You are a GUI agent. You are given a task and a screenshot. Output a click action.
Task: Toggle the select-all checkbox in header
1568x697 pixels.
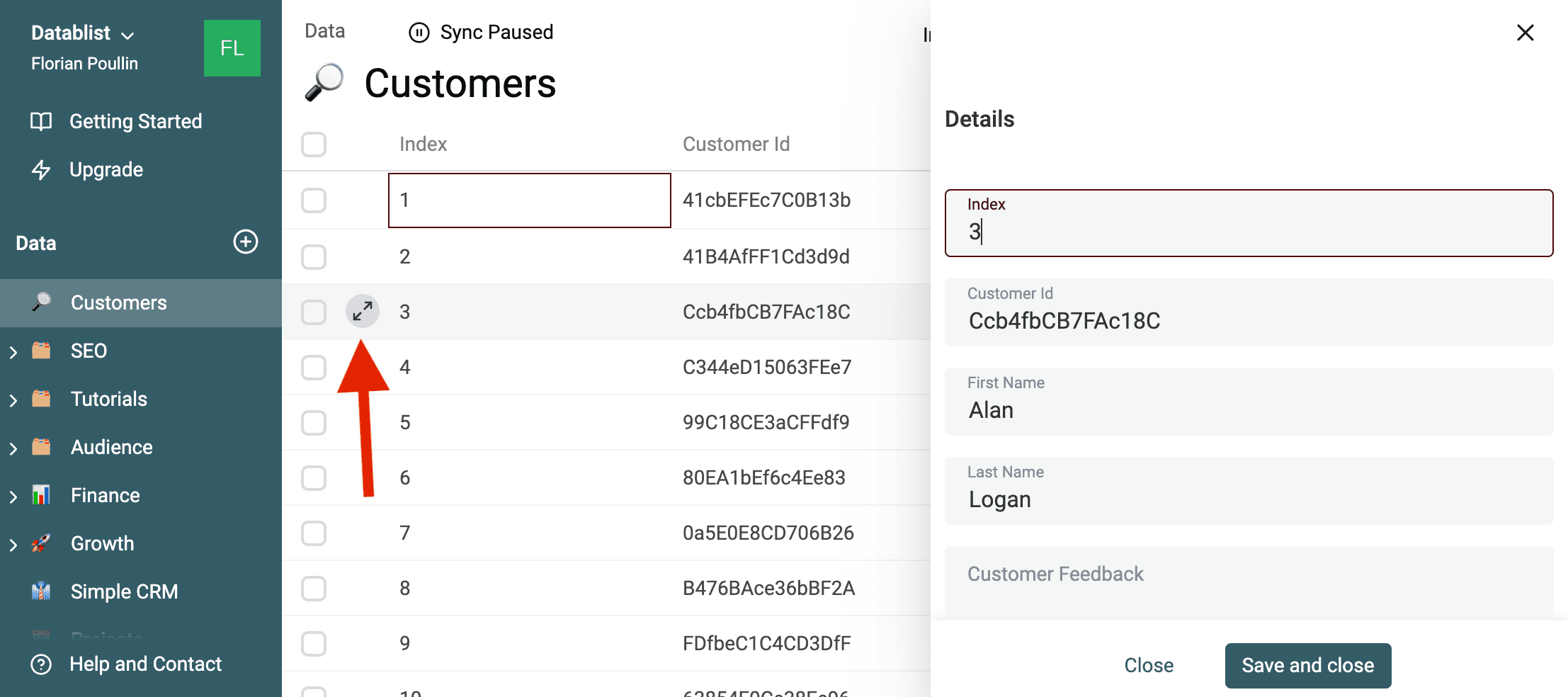tap(314, 144)
